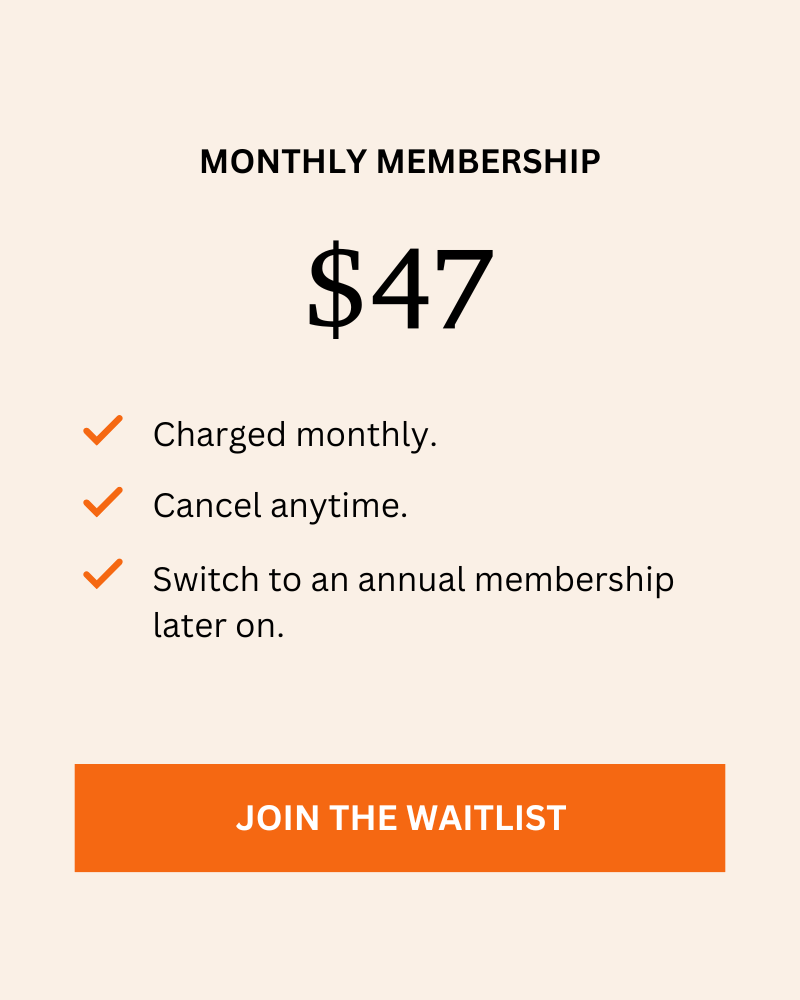Select the word Switch in third bullet
The image size is (800, 1000).
pos(206,579)
